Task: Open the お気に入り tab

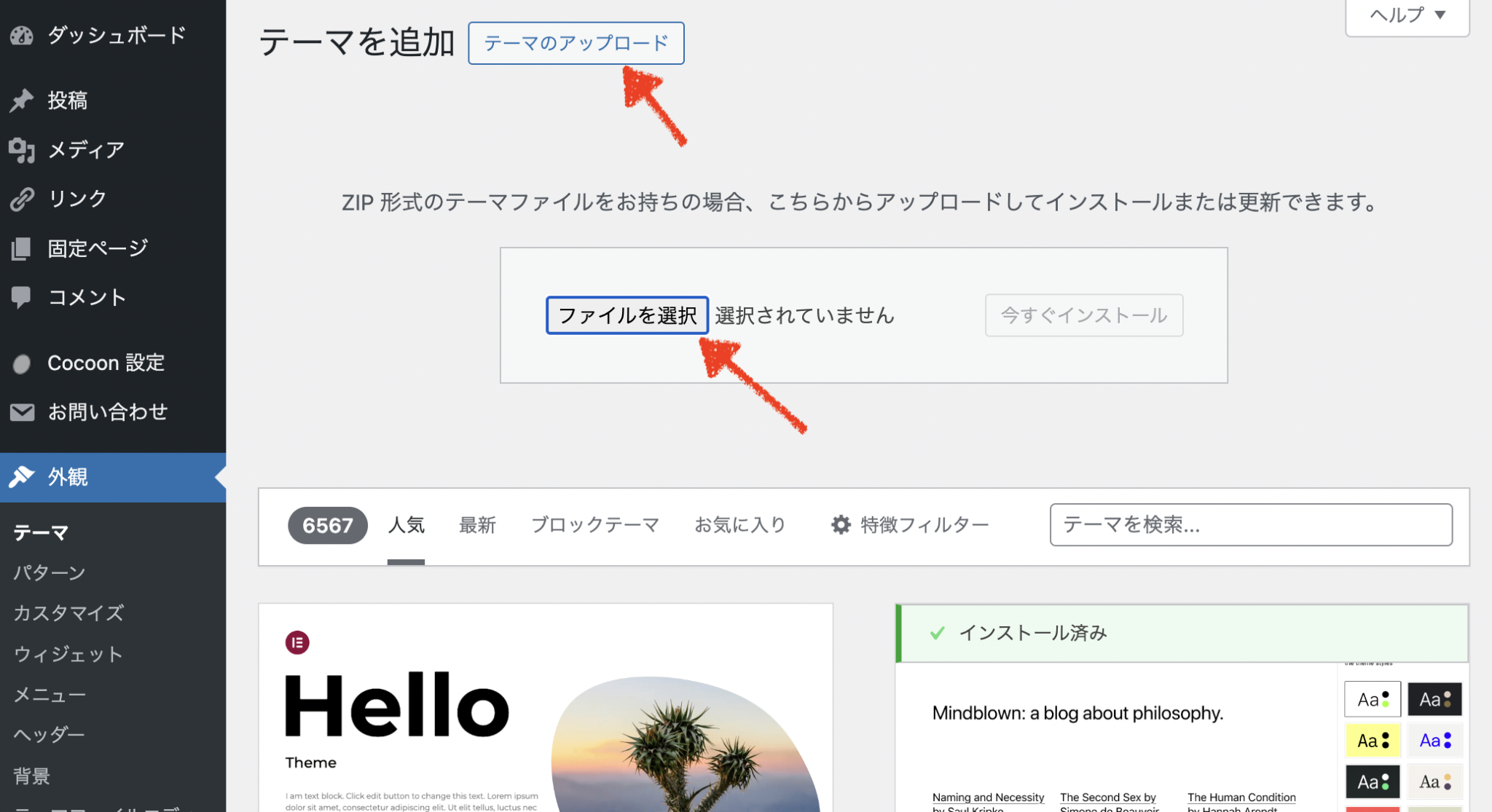Action: pos(739,524)
